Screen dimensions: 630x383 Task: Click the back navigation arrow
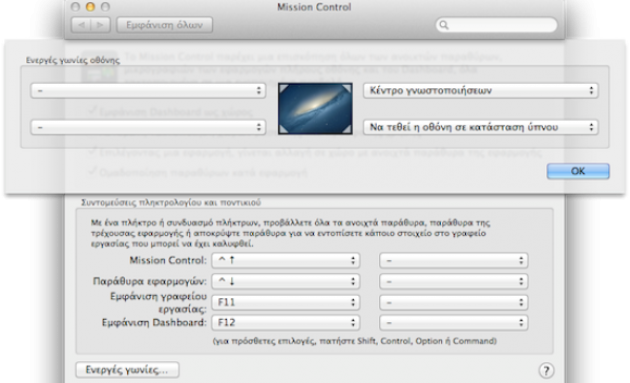[82, 25]
